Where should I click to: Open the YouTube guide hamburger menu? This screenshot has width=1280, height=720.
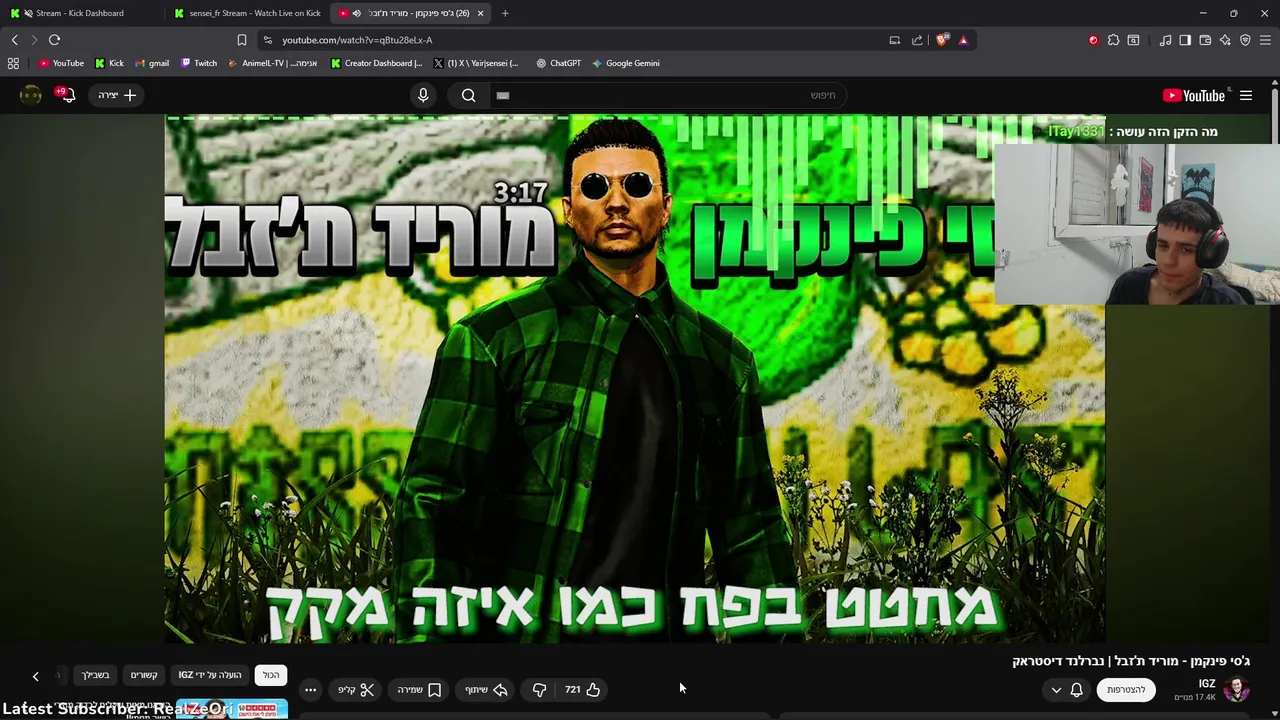click(x=1246, y=95)
